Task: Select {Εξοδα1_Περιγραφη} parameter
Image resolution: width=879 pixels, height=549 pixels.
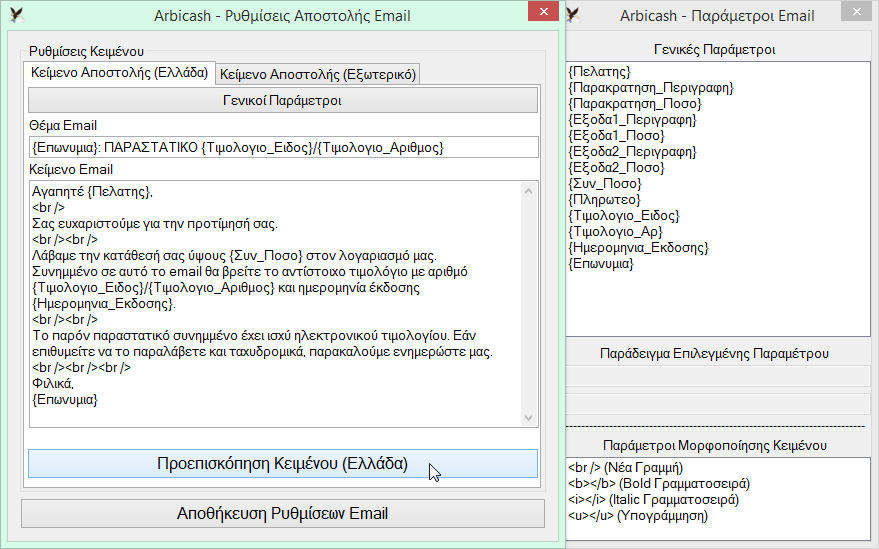Action: tap(632, 119)
